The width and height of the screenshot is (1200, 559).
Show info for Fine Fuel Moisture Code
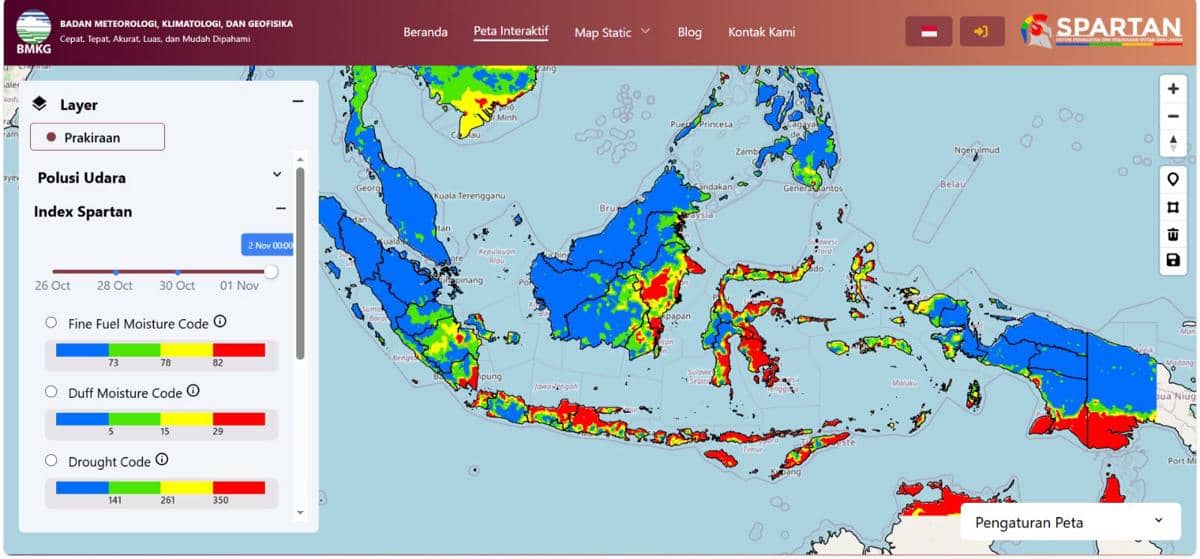pyautogui.click(x=220, y=322)
